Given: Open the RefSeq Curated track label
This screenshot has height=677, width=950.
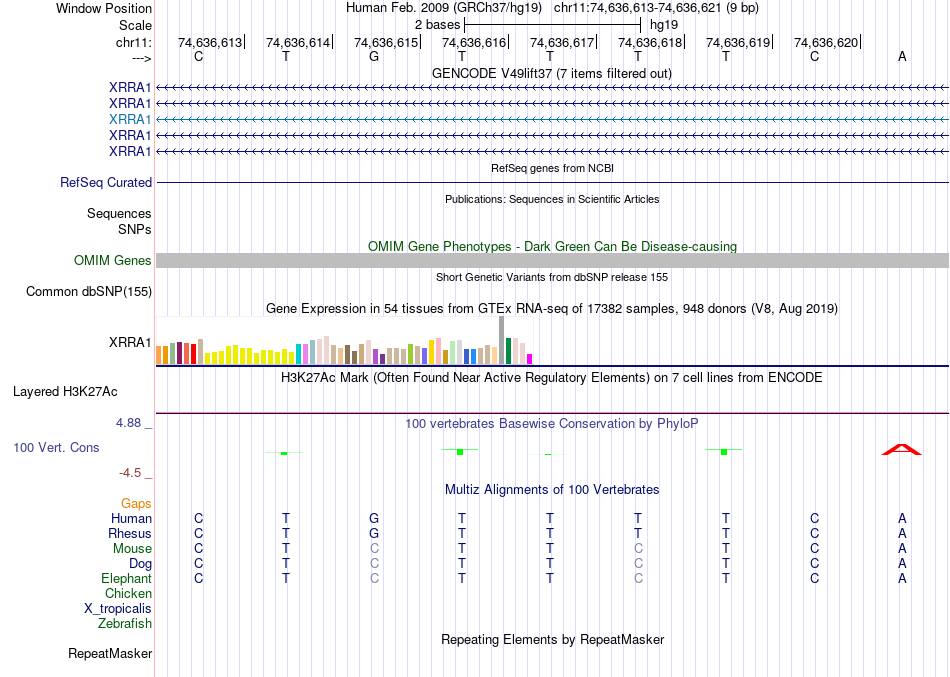Looking at the screenshot, I should [x=106, y=182].
